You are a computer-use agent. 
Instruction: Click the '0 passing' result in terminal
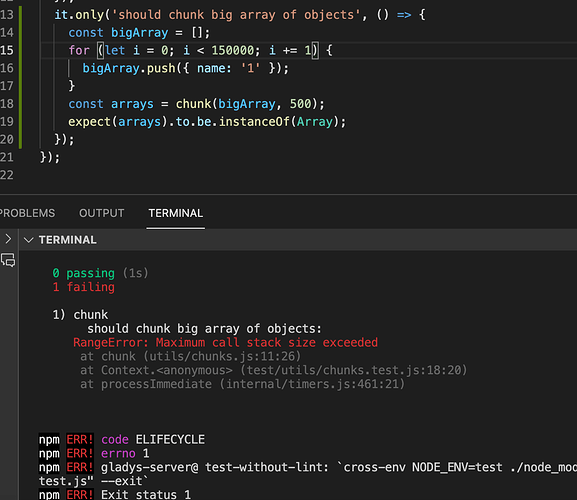click(84, 273)
